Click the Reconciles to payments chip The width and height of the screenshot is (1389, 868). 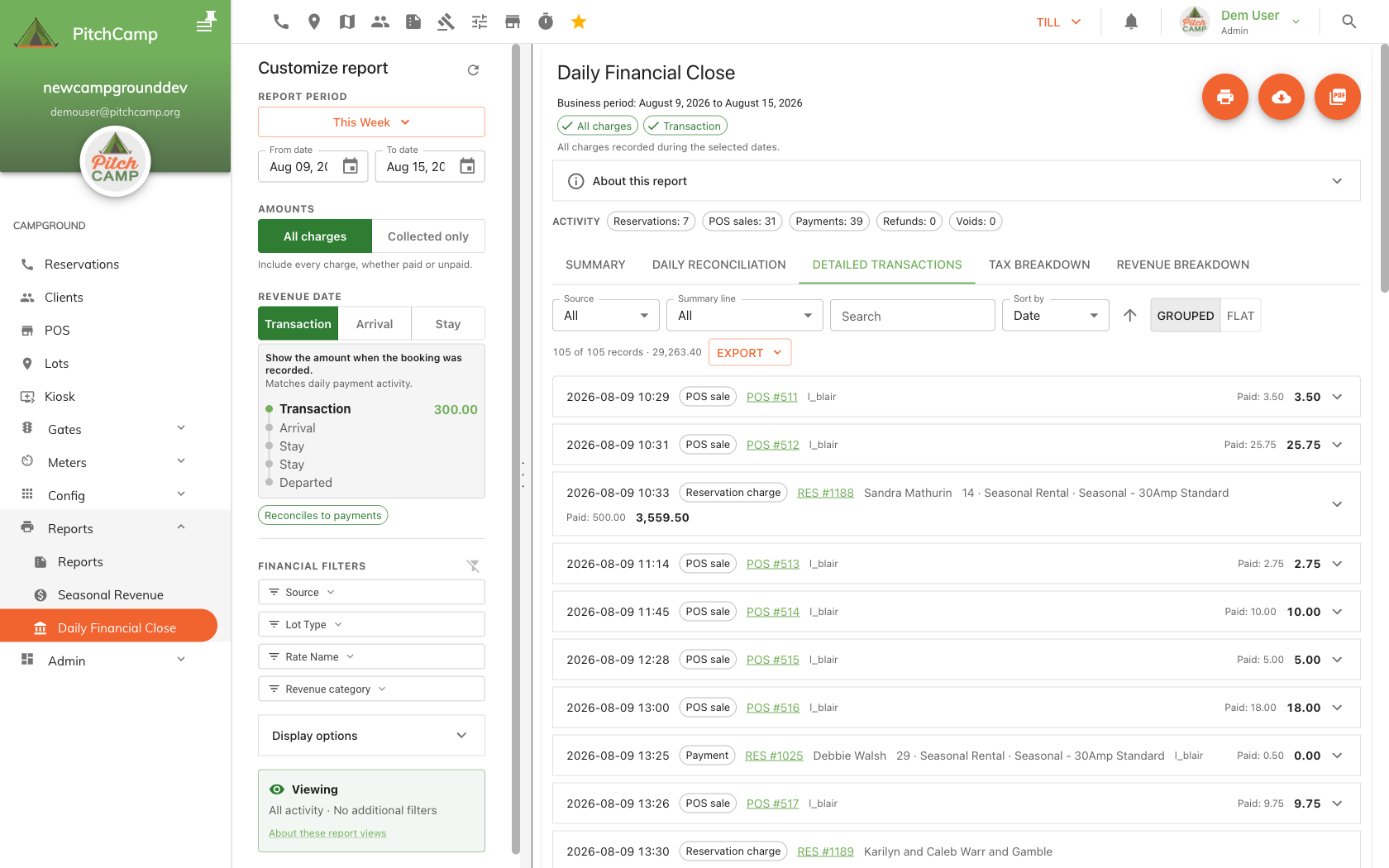pyautogui.click(x=323, y=515)
